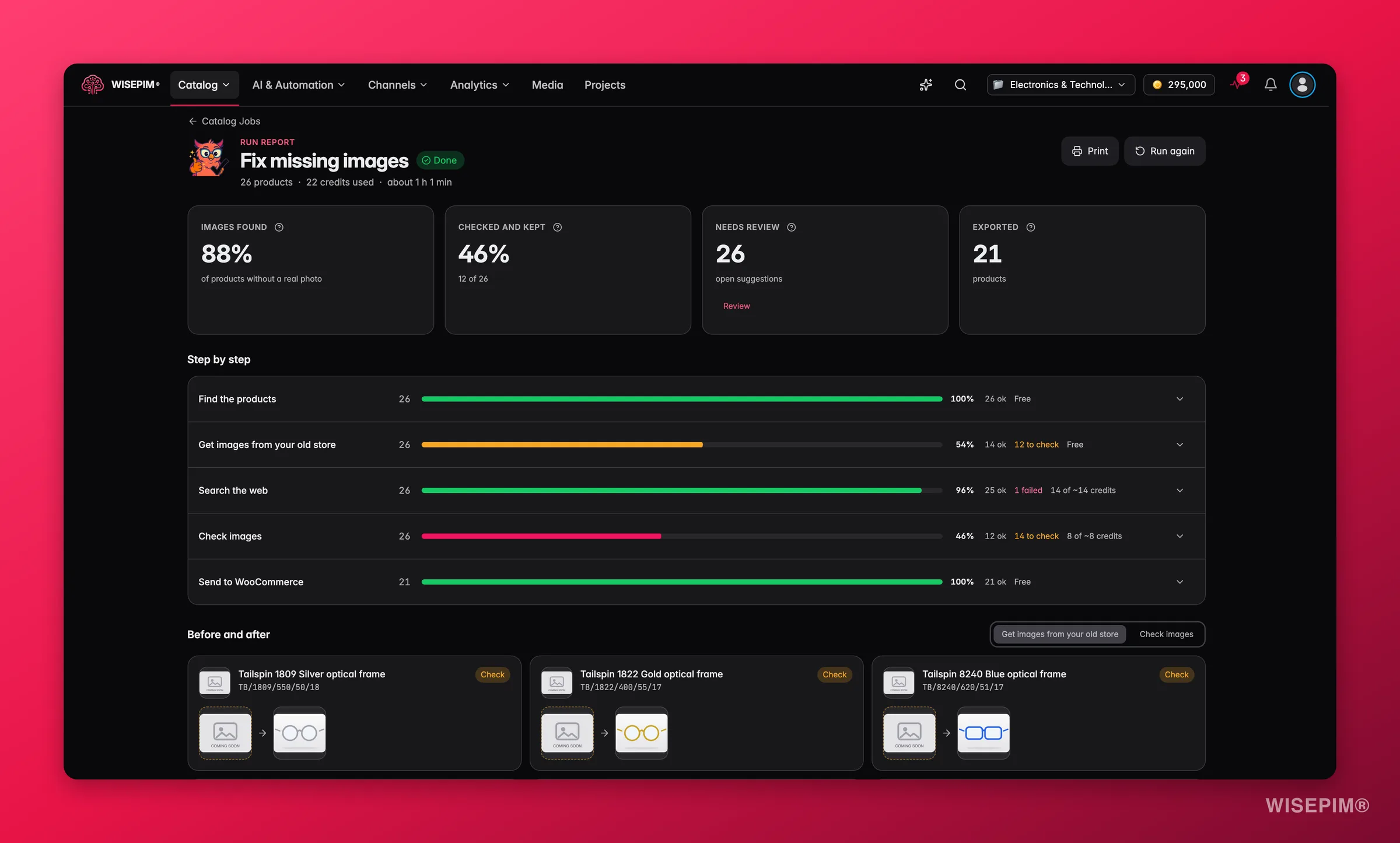Switch Before and after to Check images
The height and width of the screenshot is (843, 1400).
point(1166,634)
